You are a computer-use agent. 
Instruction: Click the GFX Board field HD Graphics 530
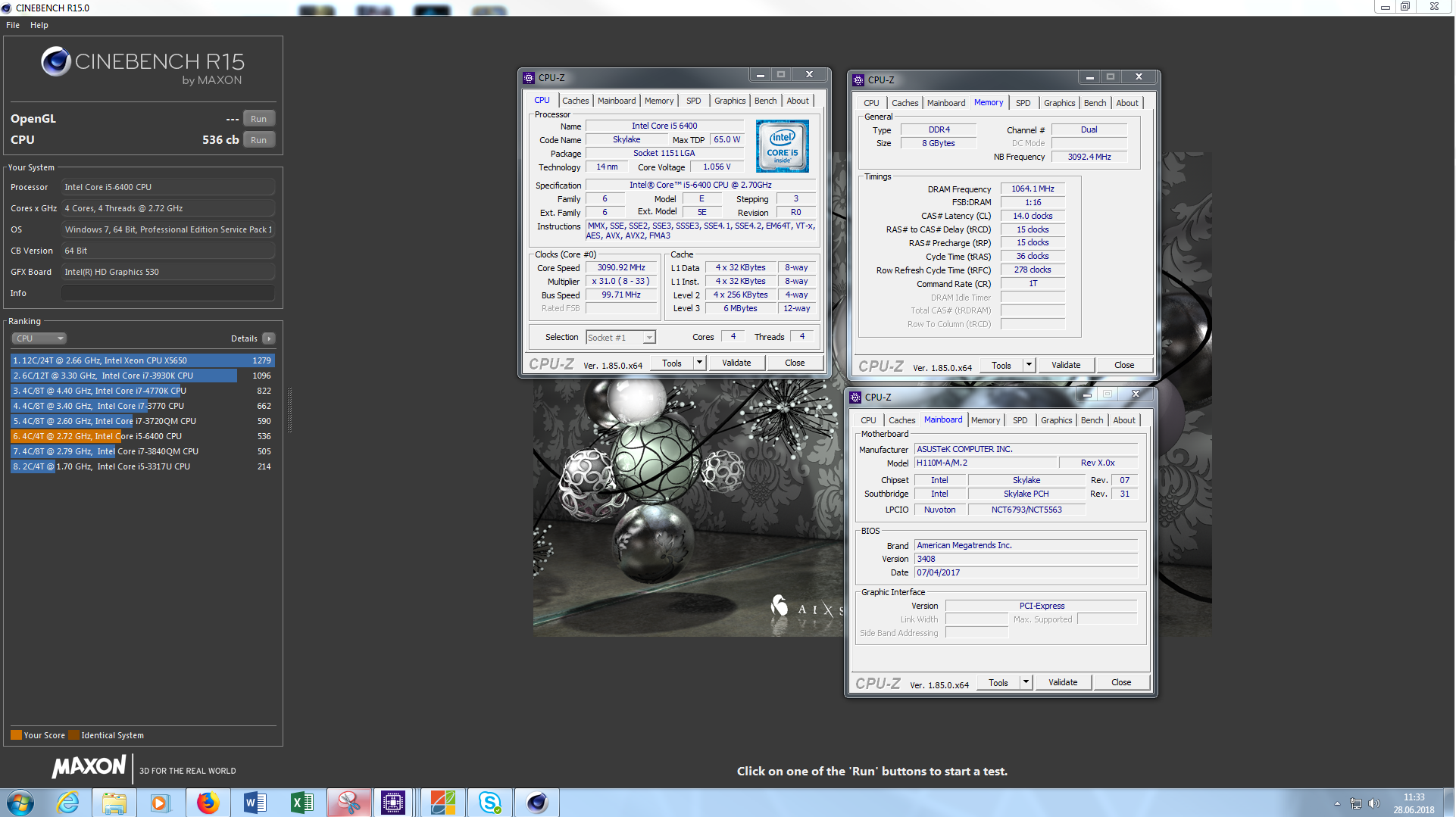168,272
